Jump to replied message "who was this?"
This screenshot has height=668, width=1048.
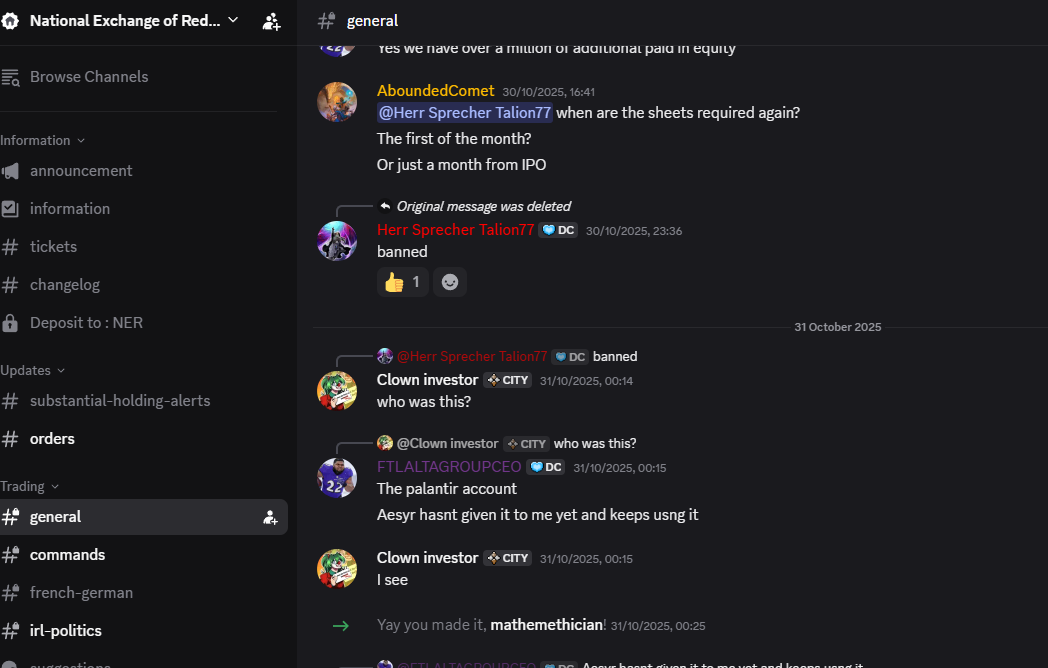(x=595, y=443)
